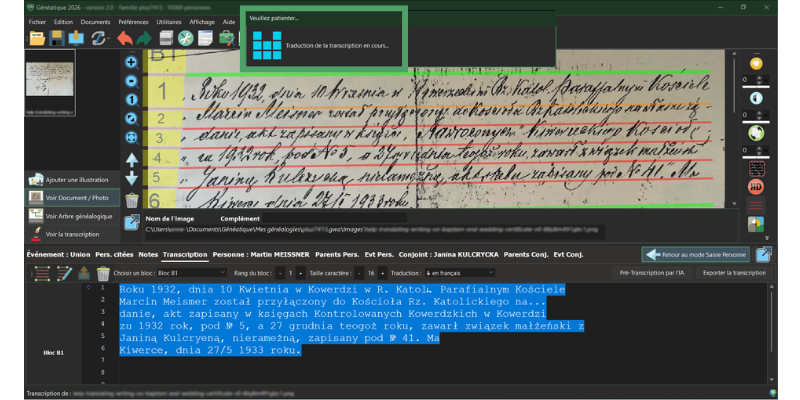Open the Utilitaires menu
The image size is (800, 400).
(x=169, y=20)
